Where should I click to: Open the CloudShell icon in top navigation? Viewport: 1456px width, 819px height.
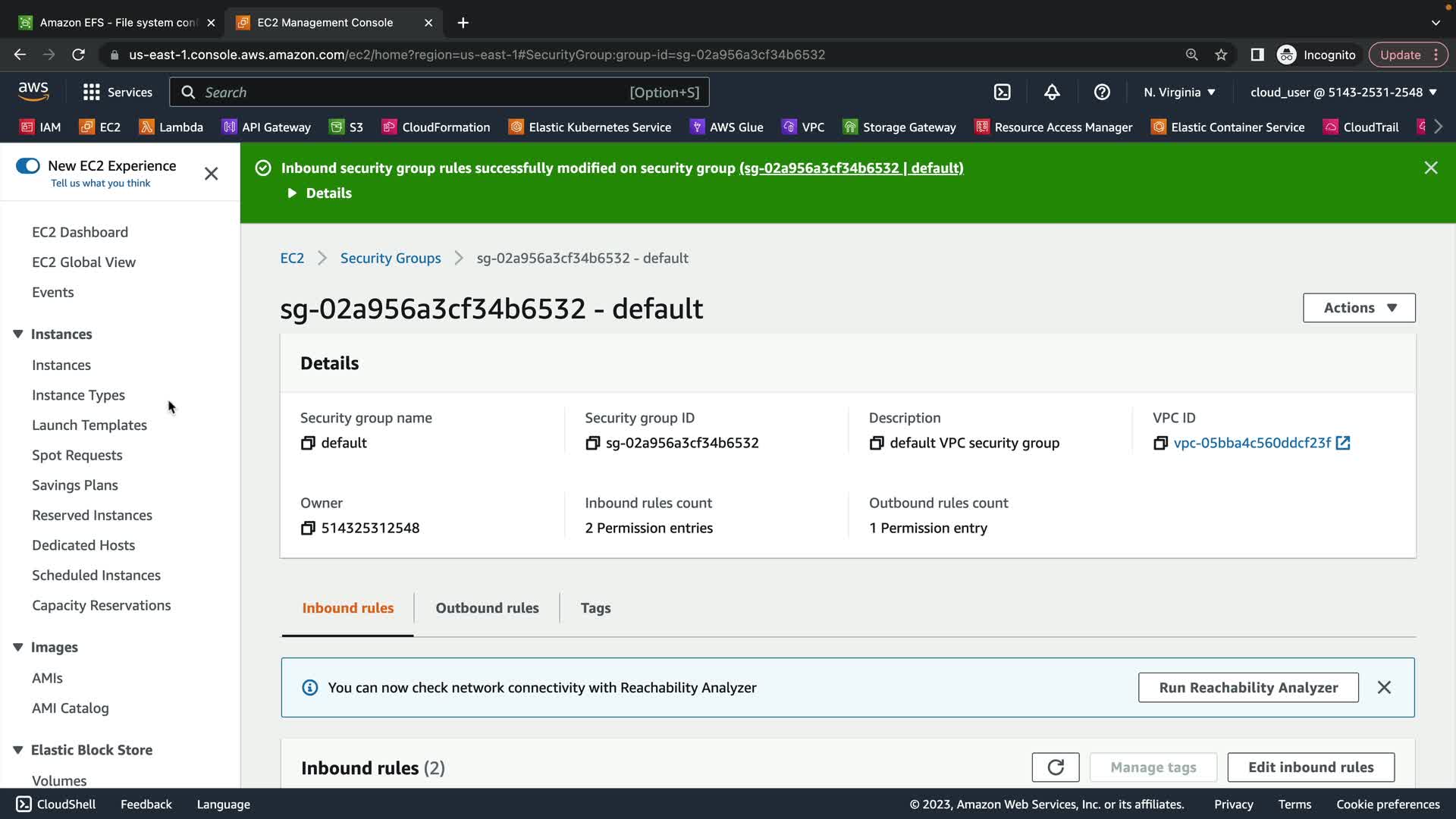coord(1002,93)
